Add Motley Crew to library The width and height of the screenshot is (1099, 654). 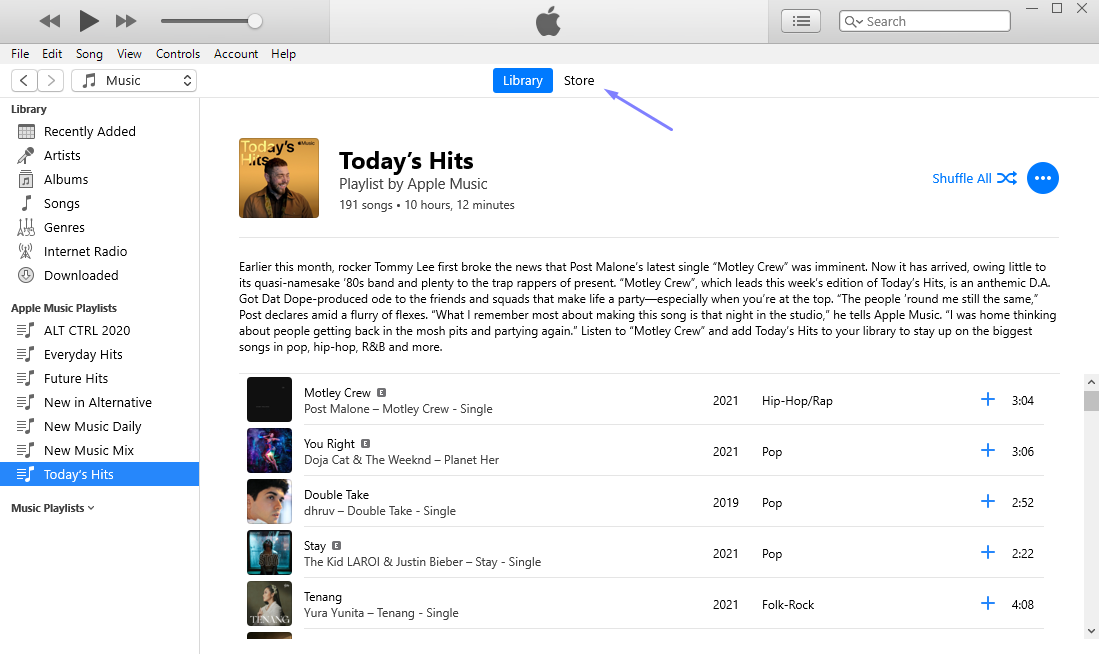tap(988, 399)
